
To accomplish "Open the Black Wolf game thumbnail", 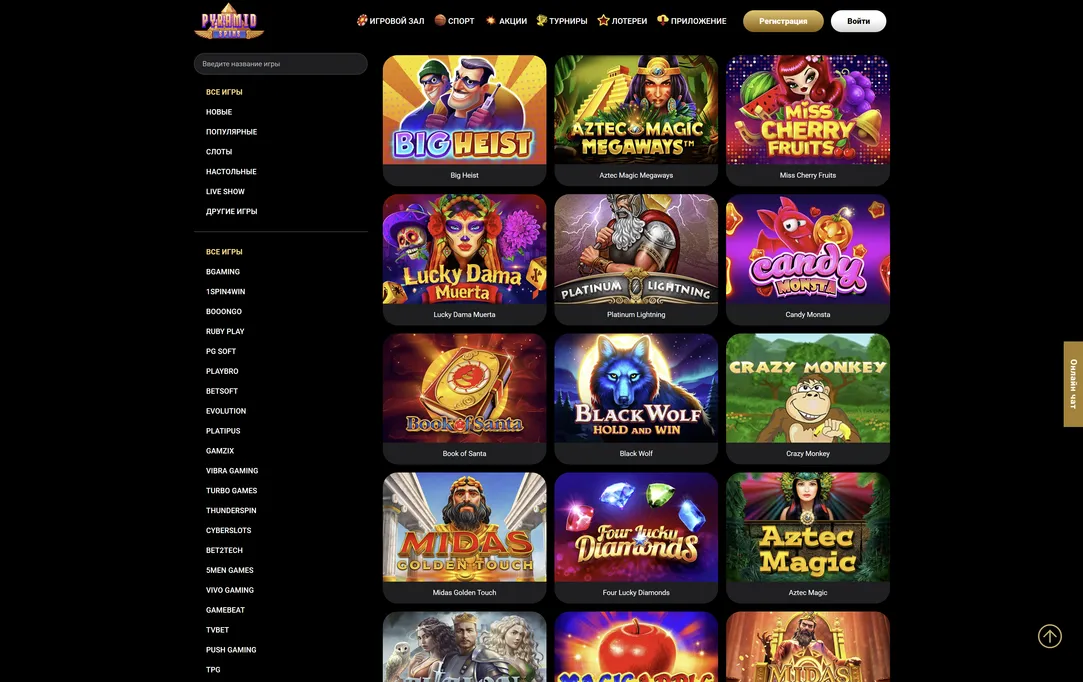I will click(635, 388).
